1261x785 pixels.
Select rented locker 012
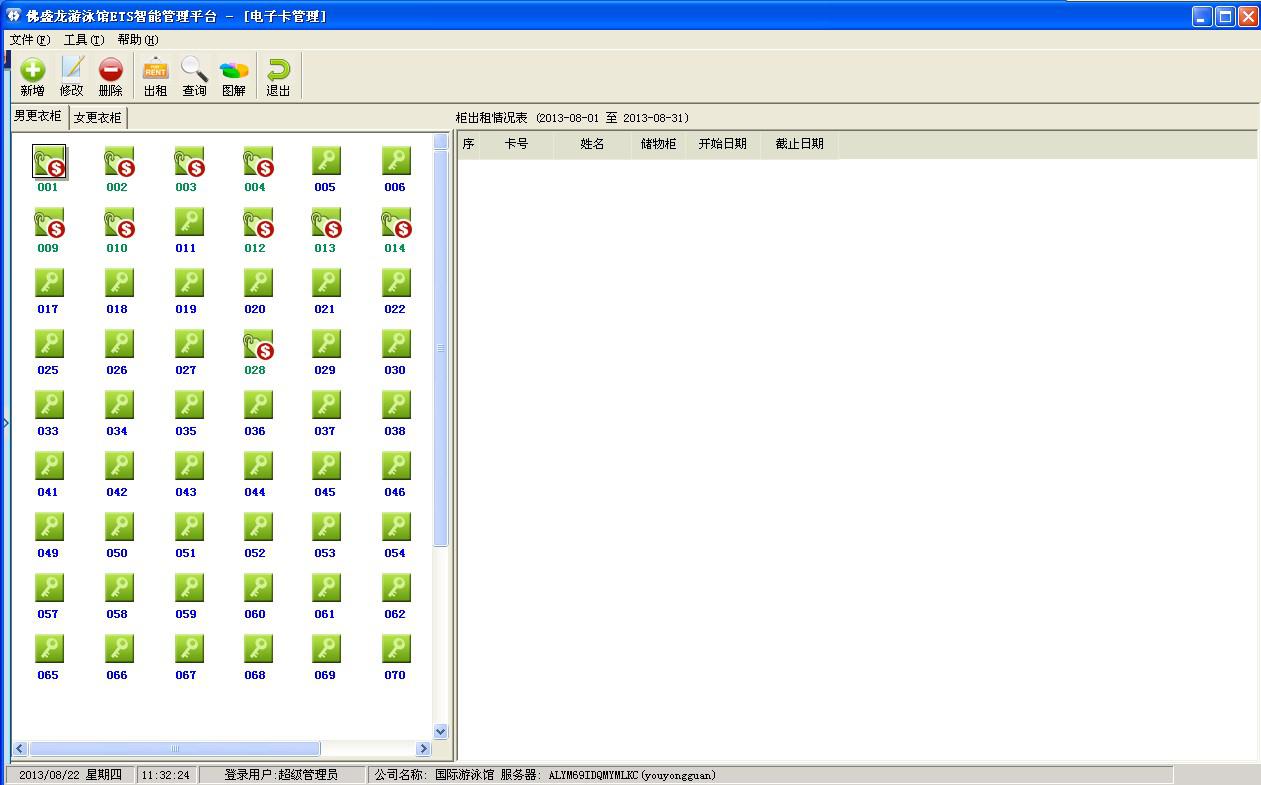coord(258,223)
